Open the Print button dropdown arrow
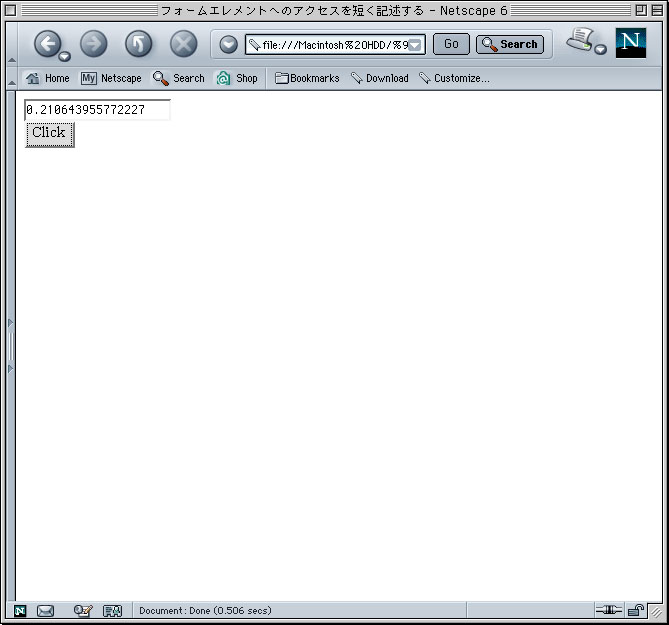This screenshot has height=625, width=669. point(601,49)
